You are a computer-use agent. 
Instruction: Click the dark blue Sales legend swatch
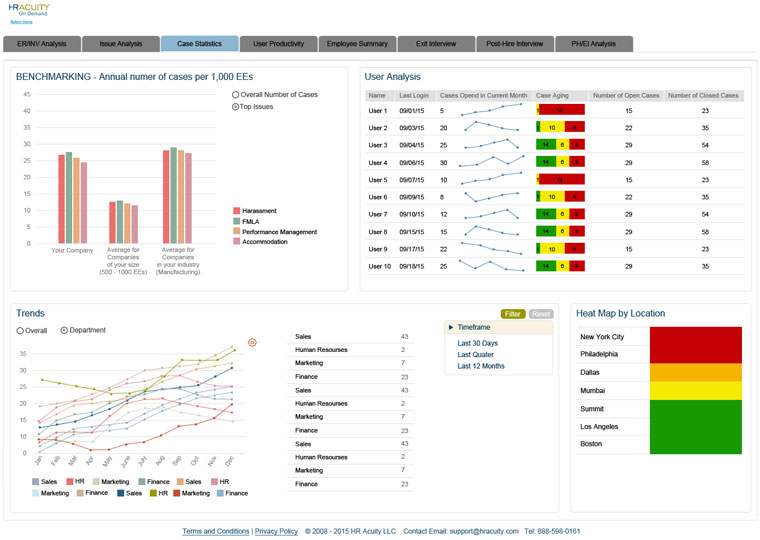(121, 493)
